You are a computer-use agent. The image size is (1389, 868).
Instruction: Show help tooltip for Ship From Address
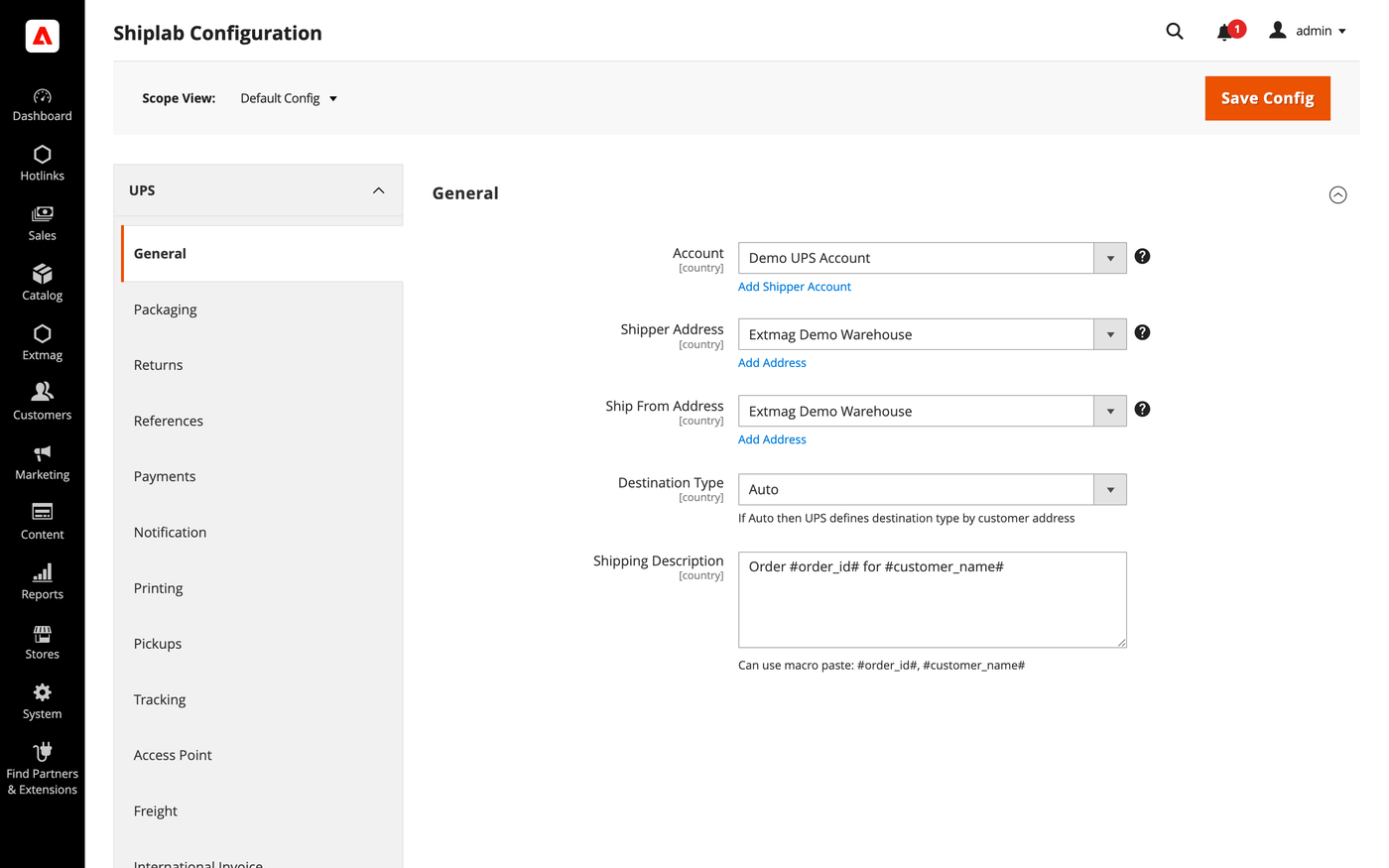pyautogui.click(x=1142, y=409)
